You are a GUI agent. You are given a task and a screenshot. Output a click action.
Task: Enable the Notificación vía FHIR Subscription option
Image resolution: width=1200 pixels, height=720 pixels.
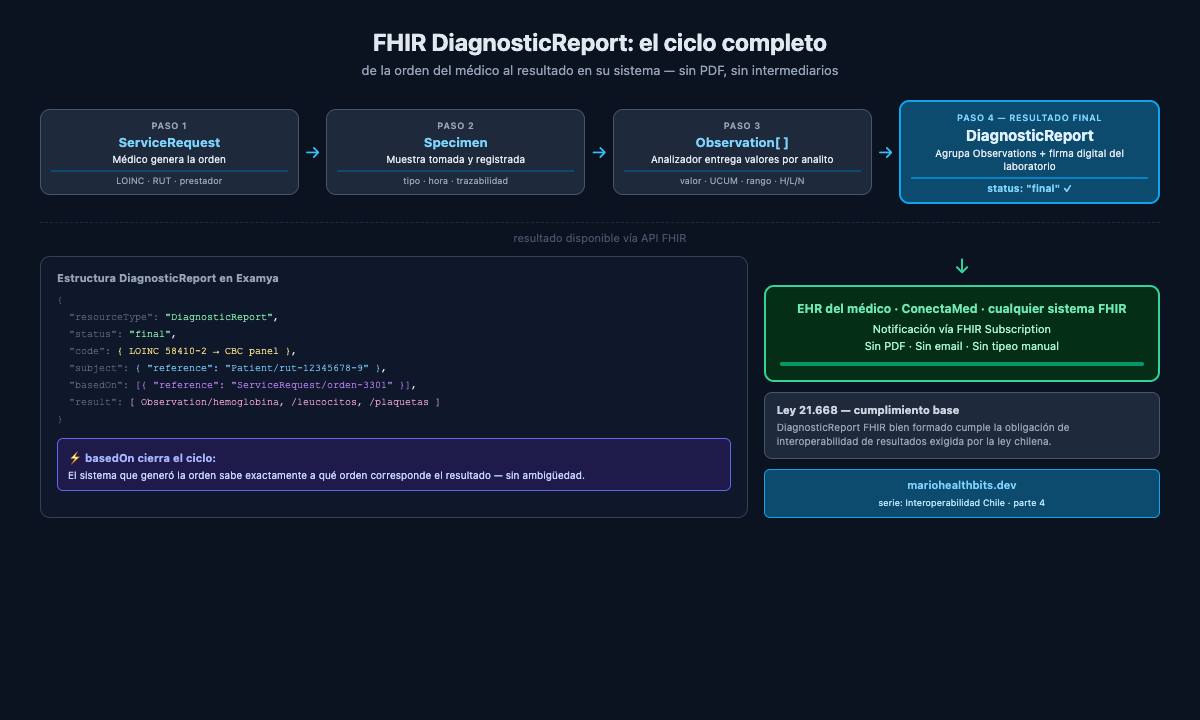click(961, 329)
